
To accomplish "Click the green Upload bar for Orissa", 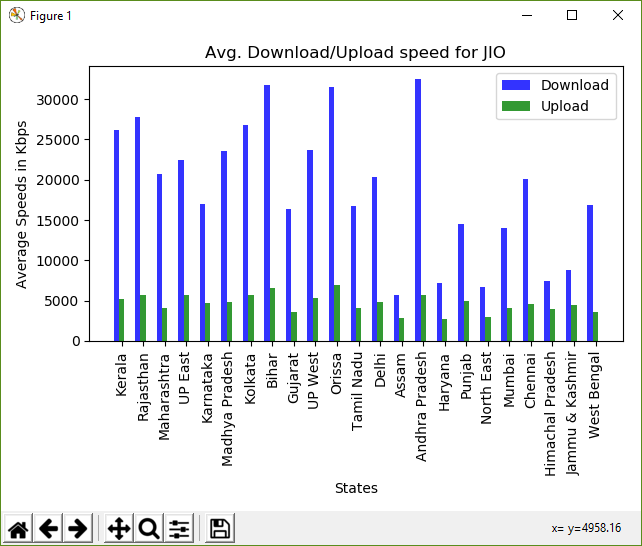I will (x=337, y=313).
